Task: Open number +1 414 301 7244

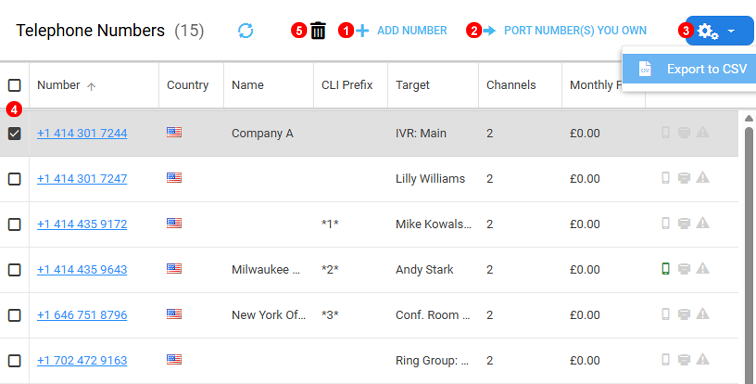Action: pyautogui.click(x=82, y=133)
